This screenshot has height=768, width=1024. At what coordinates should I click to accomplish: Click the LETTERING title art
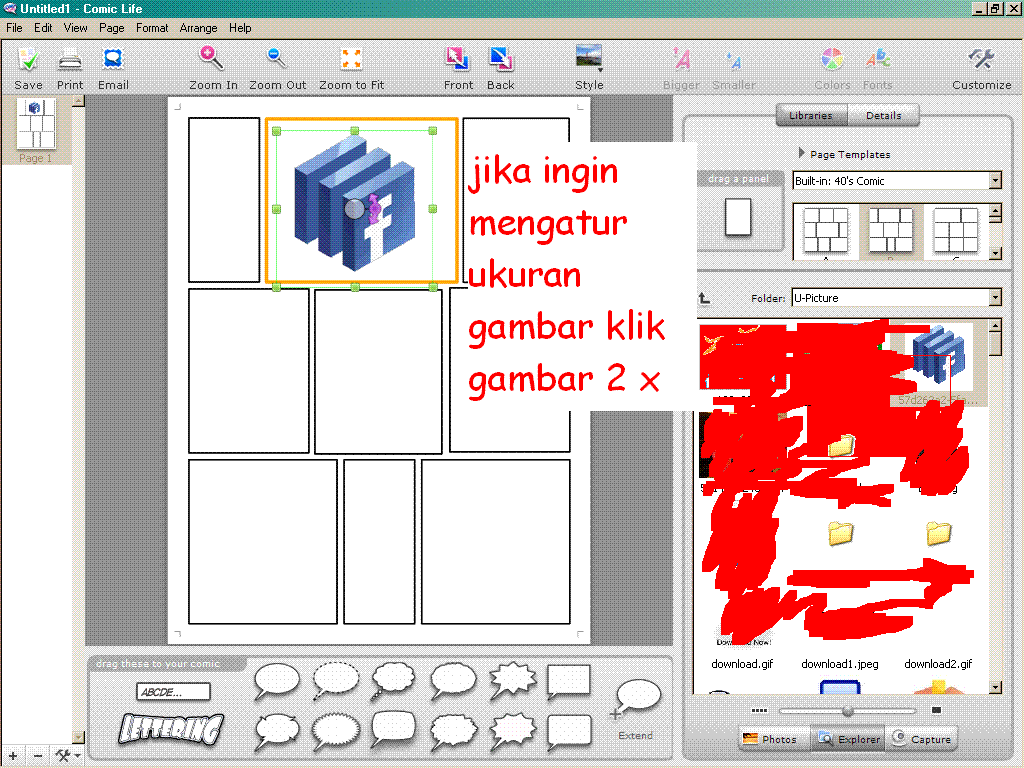171,728
